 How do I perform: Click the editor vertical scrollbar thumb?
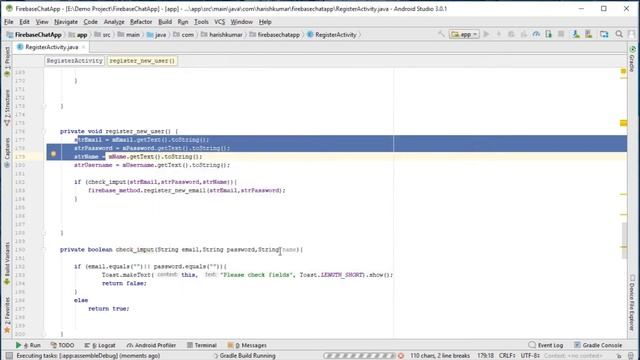[624, 241]
